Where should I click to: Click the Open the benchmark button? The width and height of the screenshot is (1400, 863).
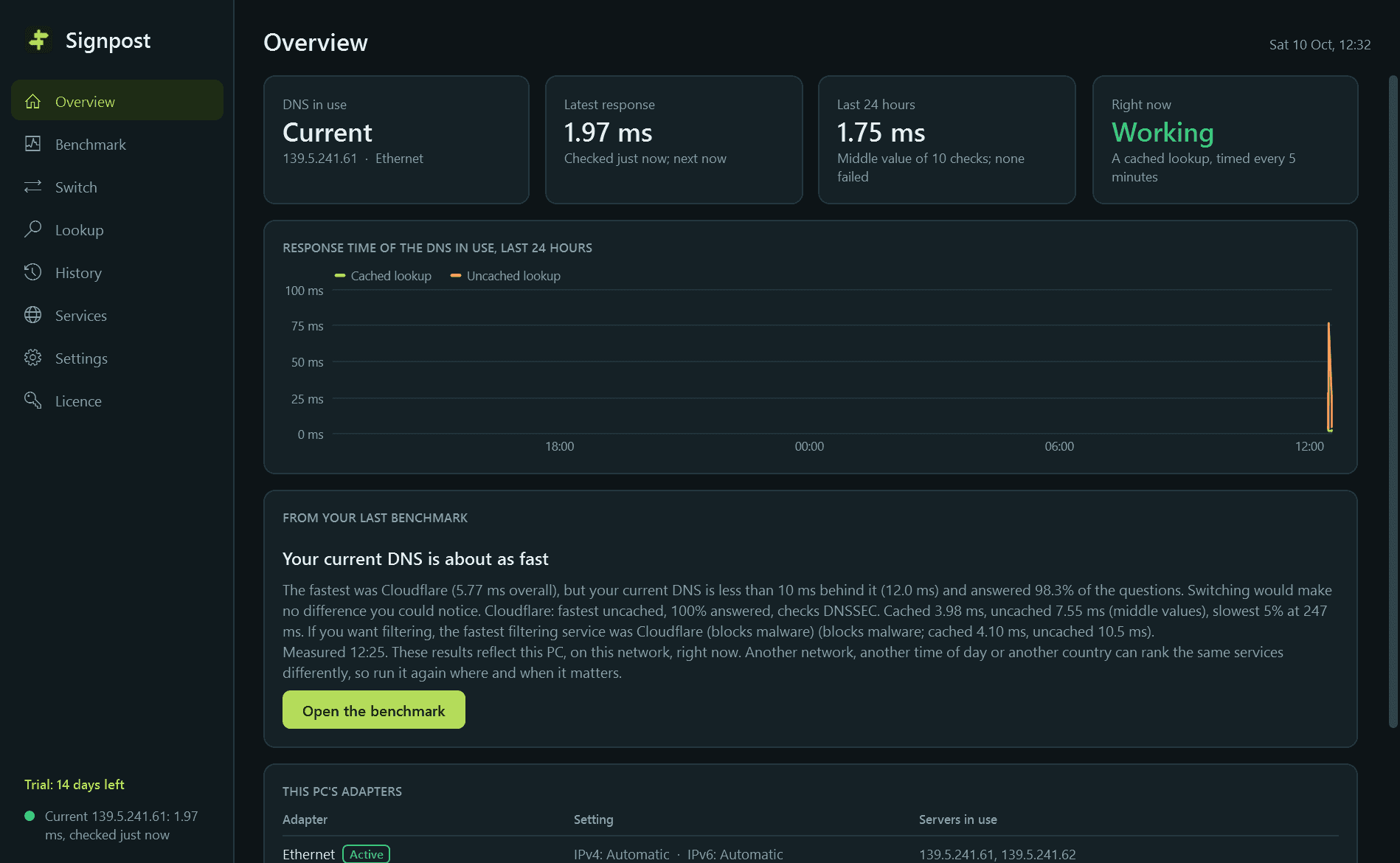point(374,710)
